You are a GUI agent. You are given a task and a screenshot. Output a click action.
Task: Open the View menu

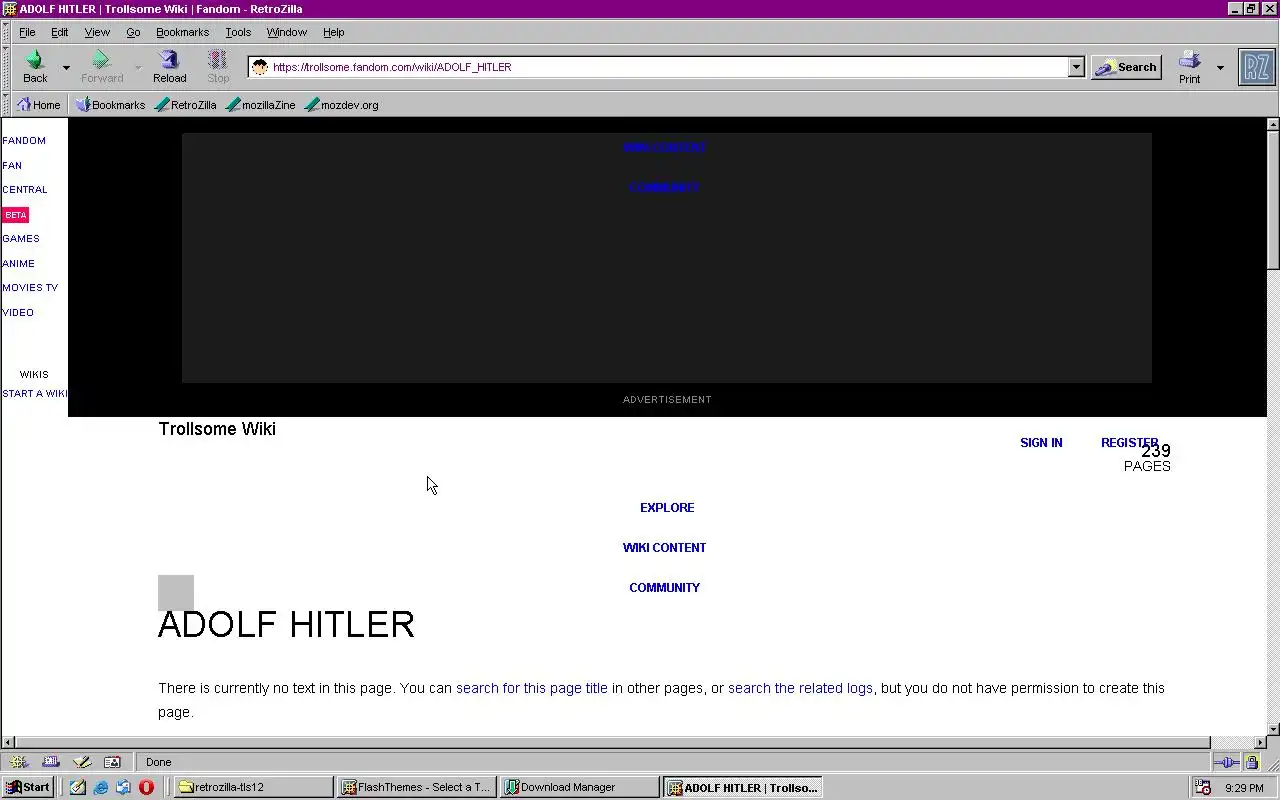[x=97, y=32]
